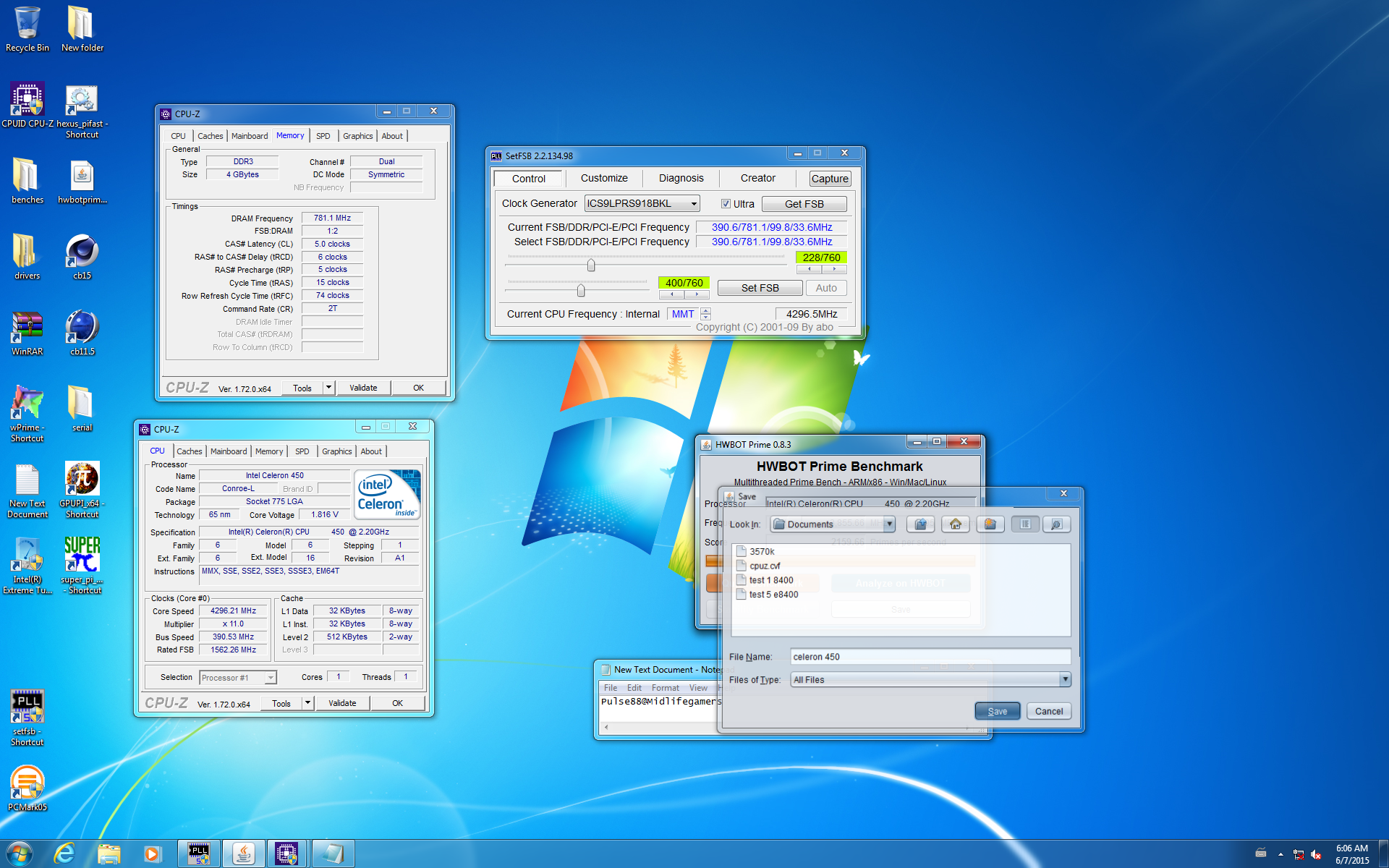
Task: Open the drivers folder icon
Action: click(x=27, y=257)
